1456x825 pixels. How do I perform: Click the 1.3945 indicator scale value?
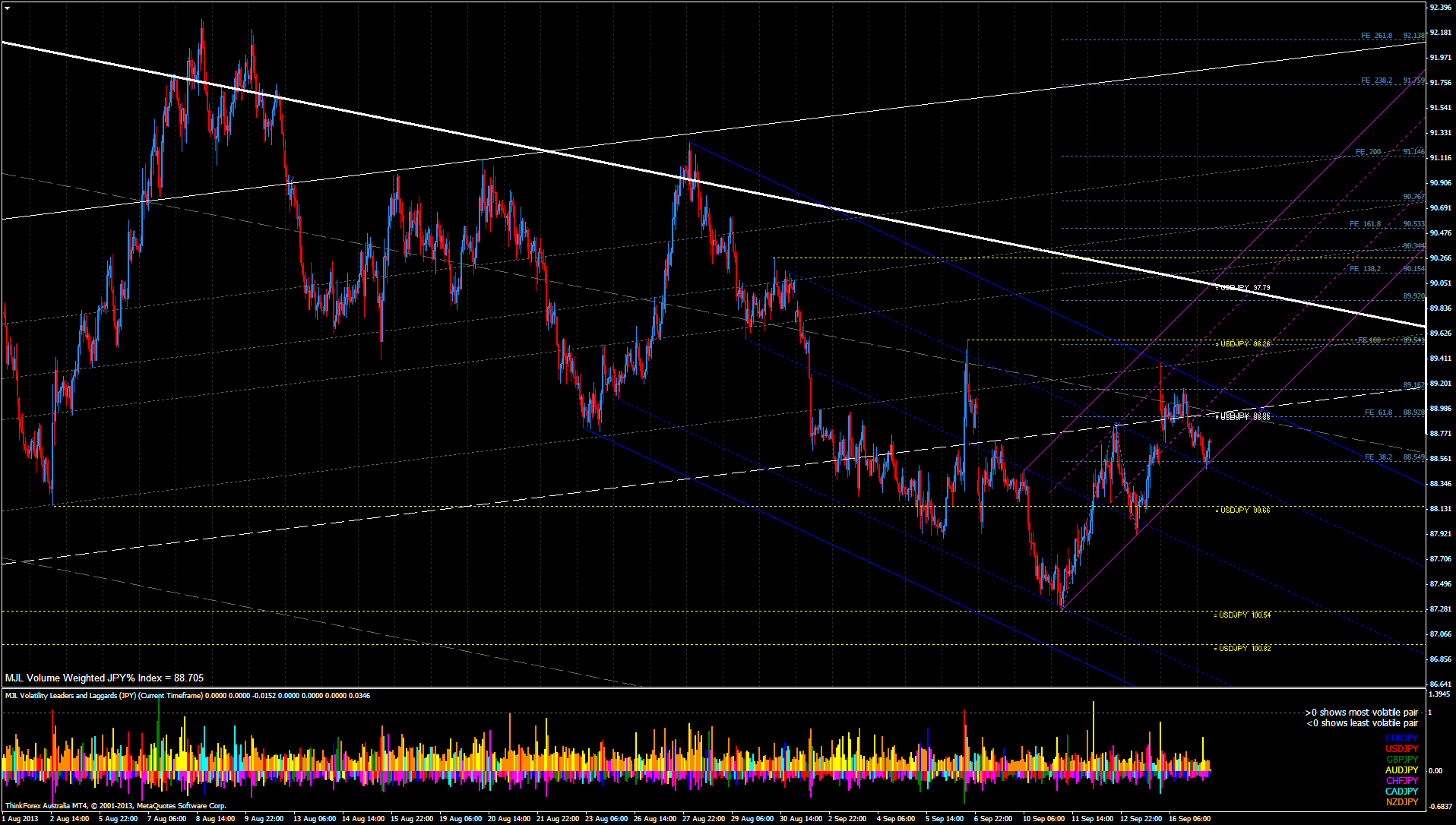tap(1440, 694)
